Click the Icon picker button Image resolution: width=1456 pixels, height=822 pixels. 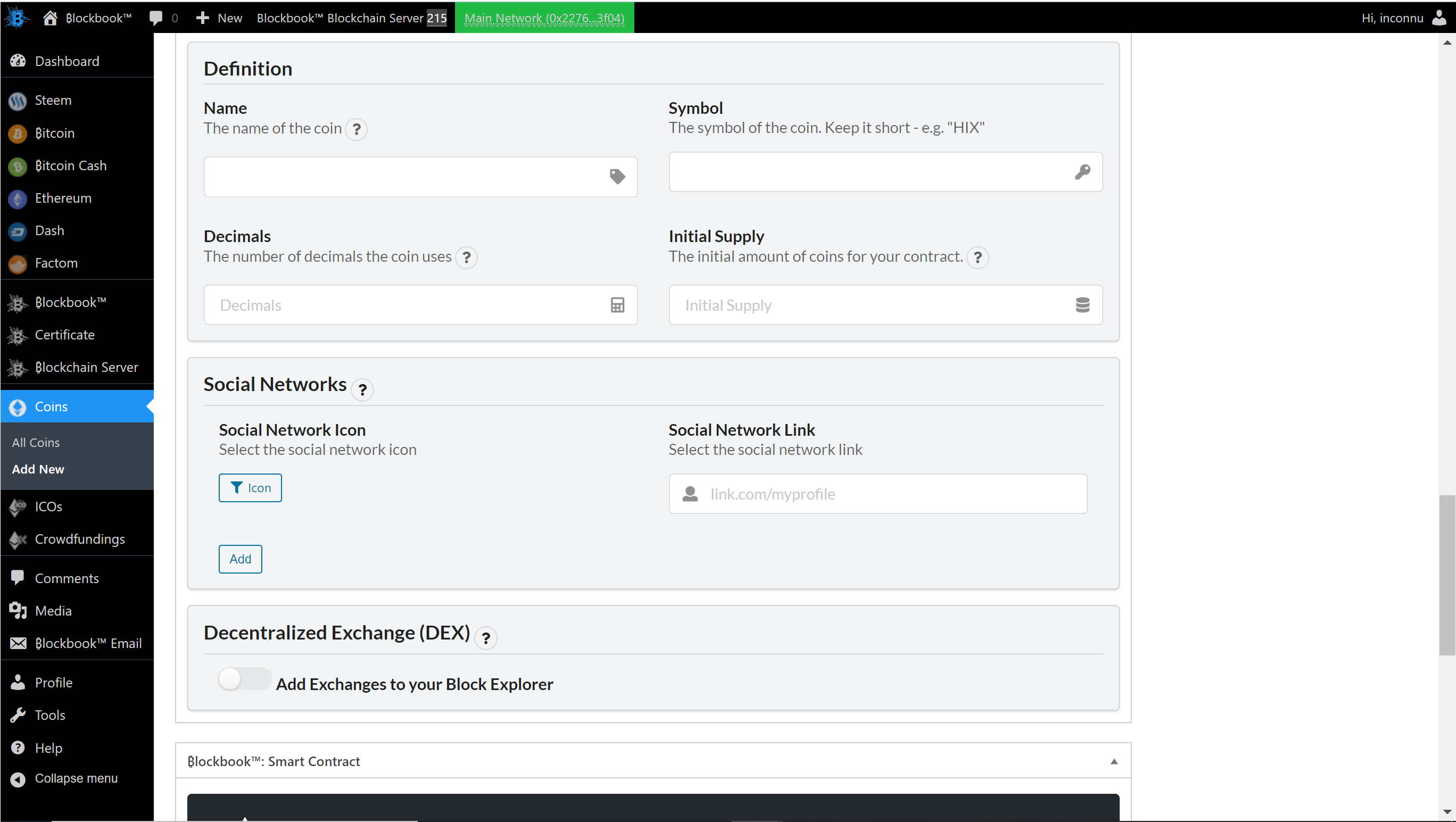click(250, 487)
